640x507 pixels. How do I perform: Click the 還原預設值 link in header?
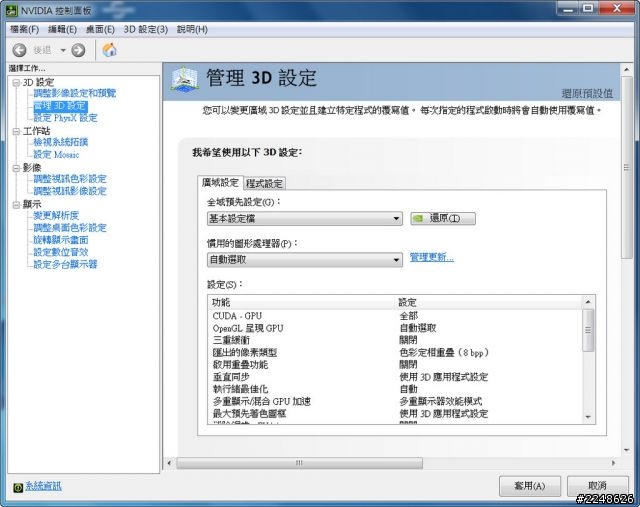pos(587,93)
